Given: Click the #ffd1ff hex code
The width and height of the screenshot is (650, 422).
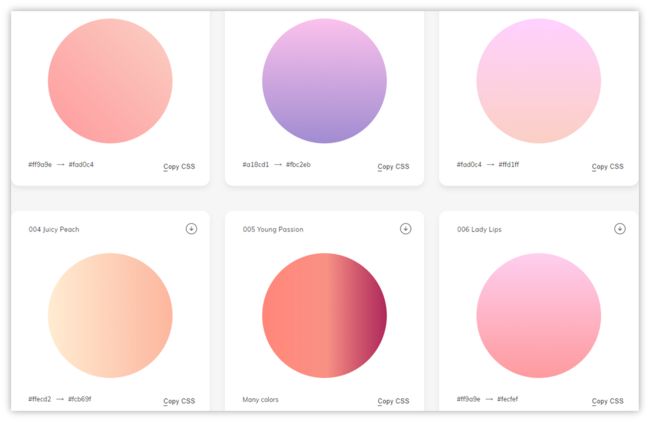Looking at the screenshot, I should click(509, 165).
